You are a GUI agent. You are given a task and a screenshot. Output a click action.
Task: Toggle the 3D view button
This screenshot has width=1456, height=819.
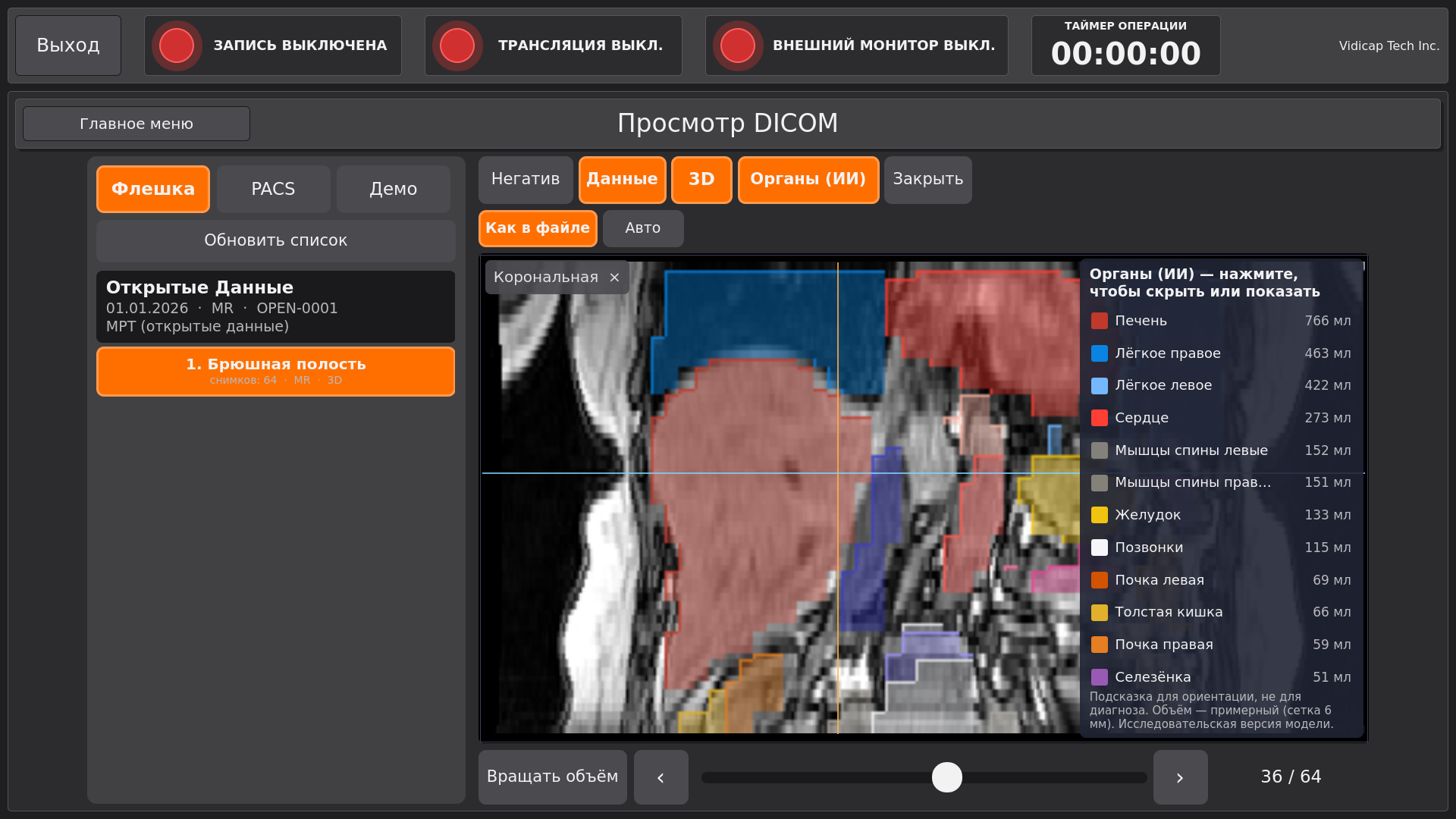point(701,180)
